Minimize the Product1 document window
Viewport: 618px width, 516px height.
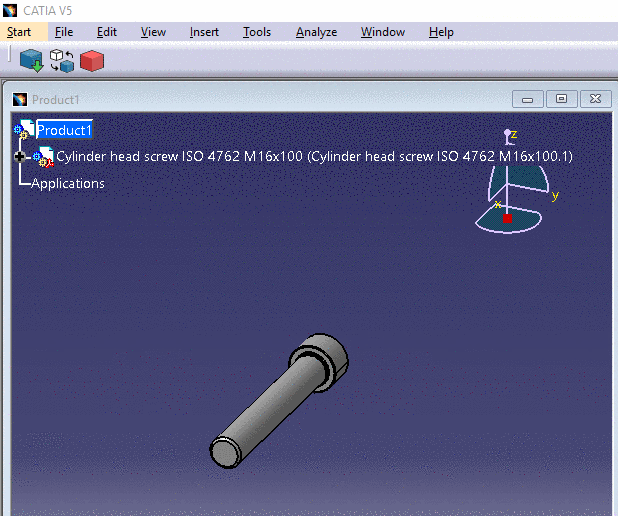pos(527,99)
